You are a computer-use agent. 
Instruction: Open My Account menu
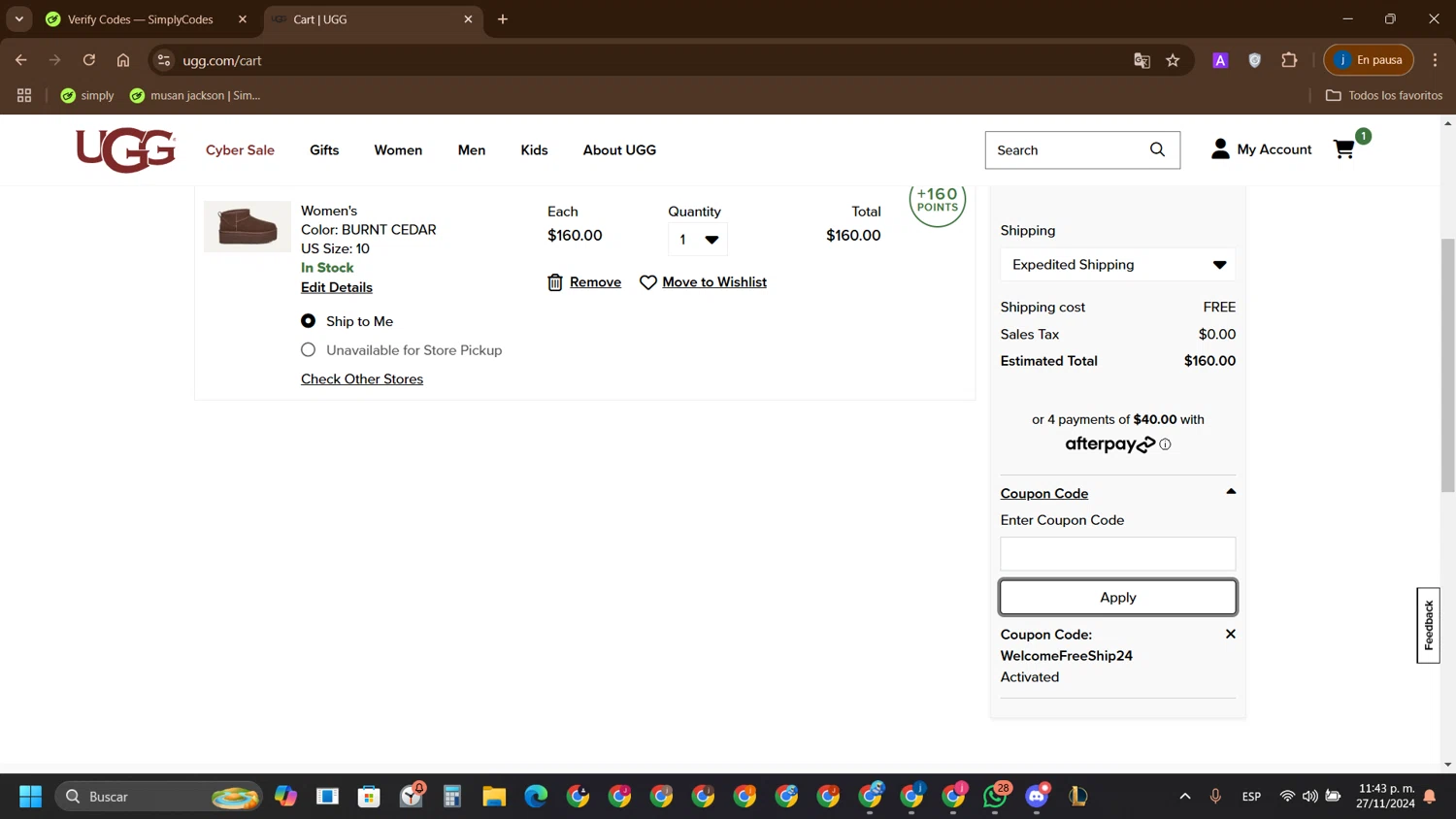[x=1261, y=149]
